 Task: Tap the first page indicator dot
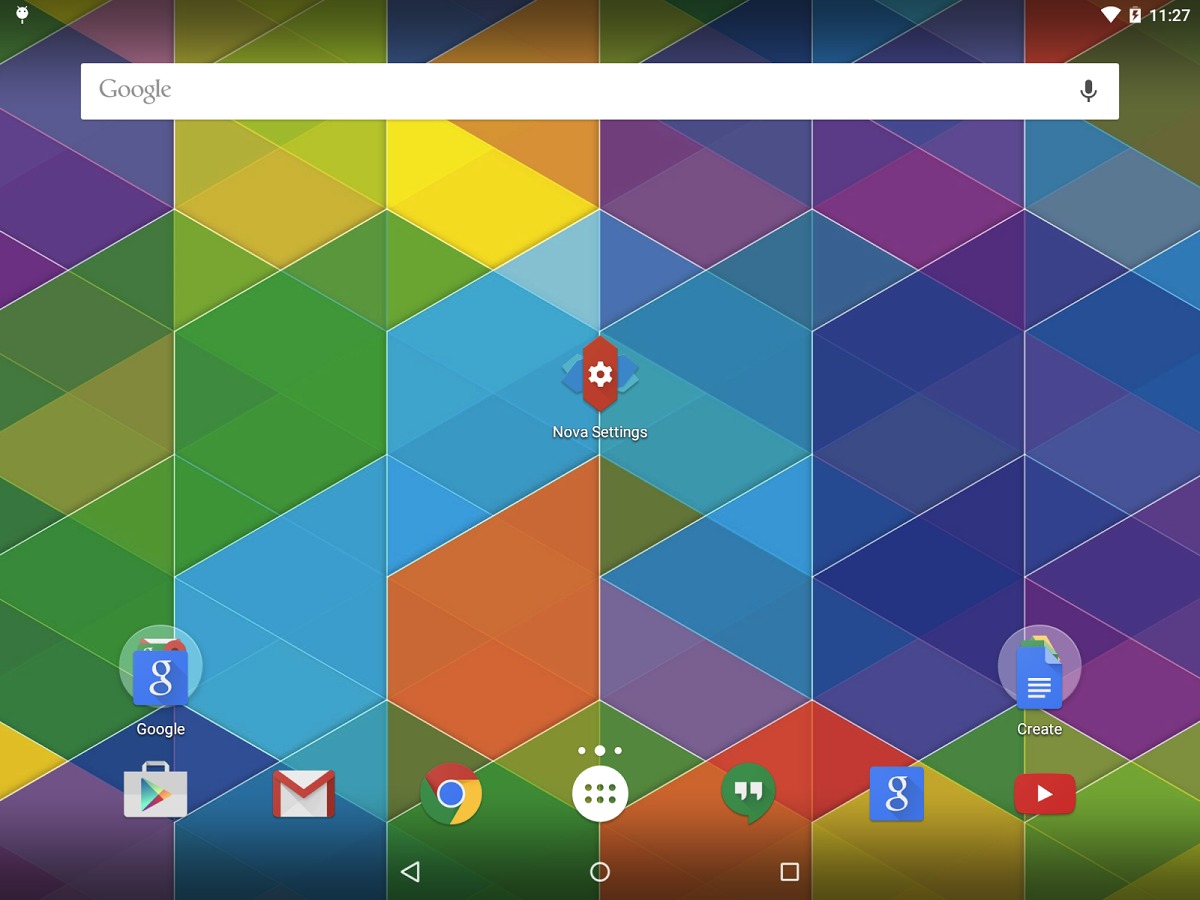(582, 750)
